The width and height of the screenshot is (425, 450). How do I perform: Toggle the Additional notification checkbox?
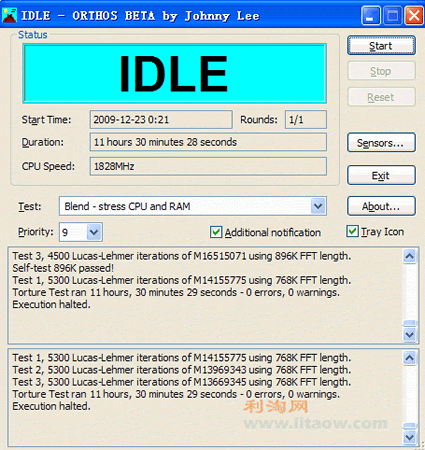point(216,232)
